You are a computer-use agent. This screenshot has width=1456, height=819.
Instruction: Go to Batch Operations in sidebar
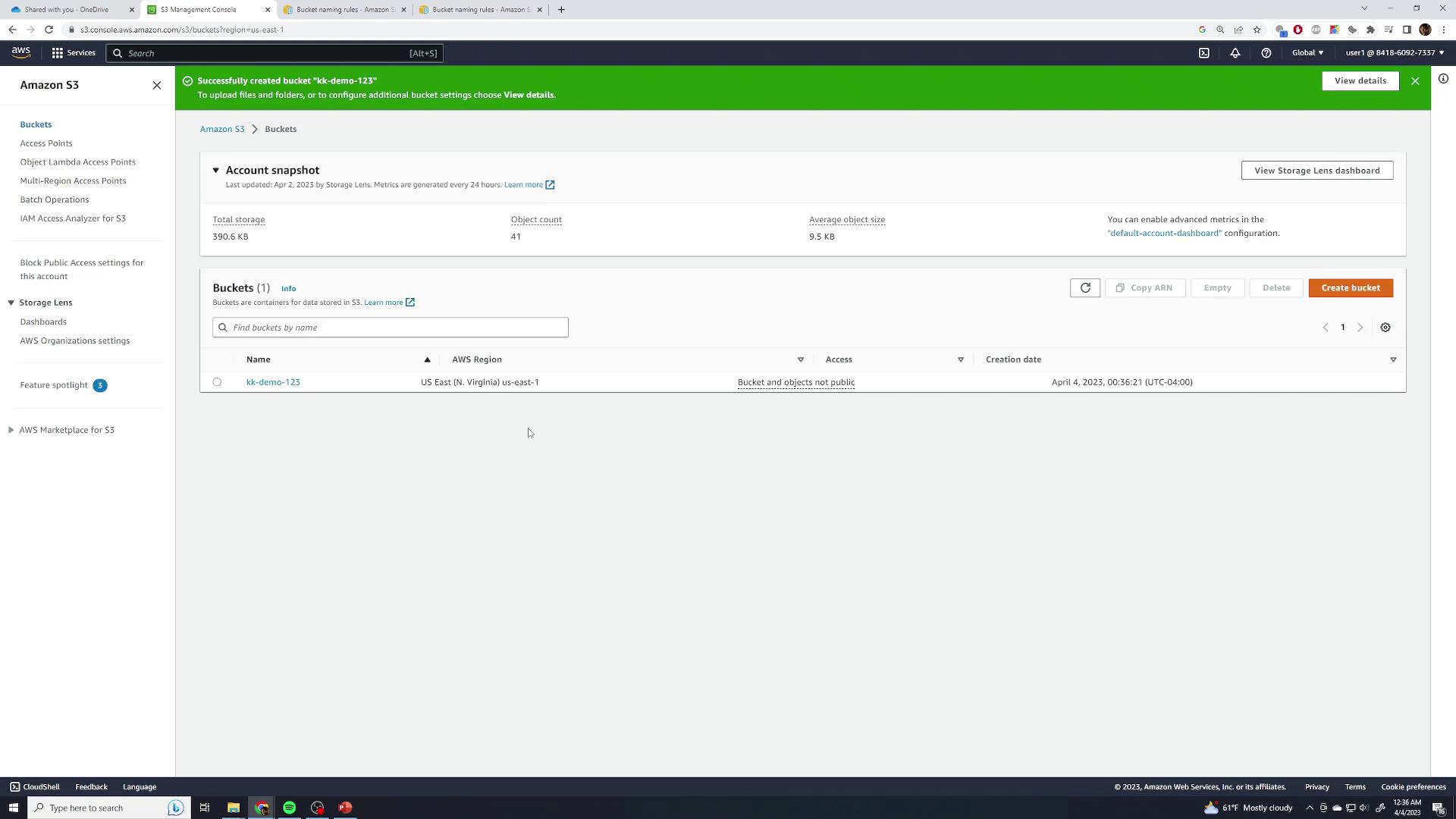tap(55, 199)
